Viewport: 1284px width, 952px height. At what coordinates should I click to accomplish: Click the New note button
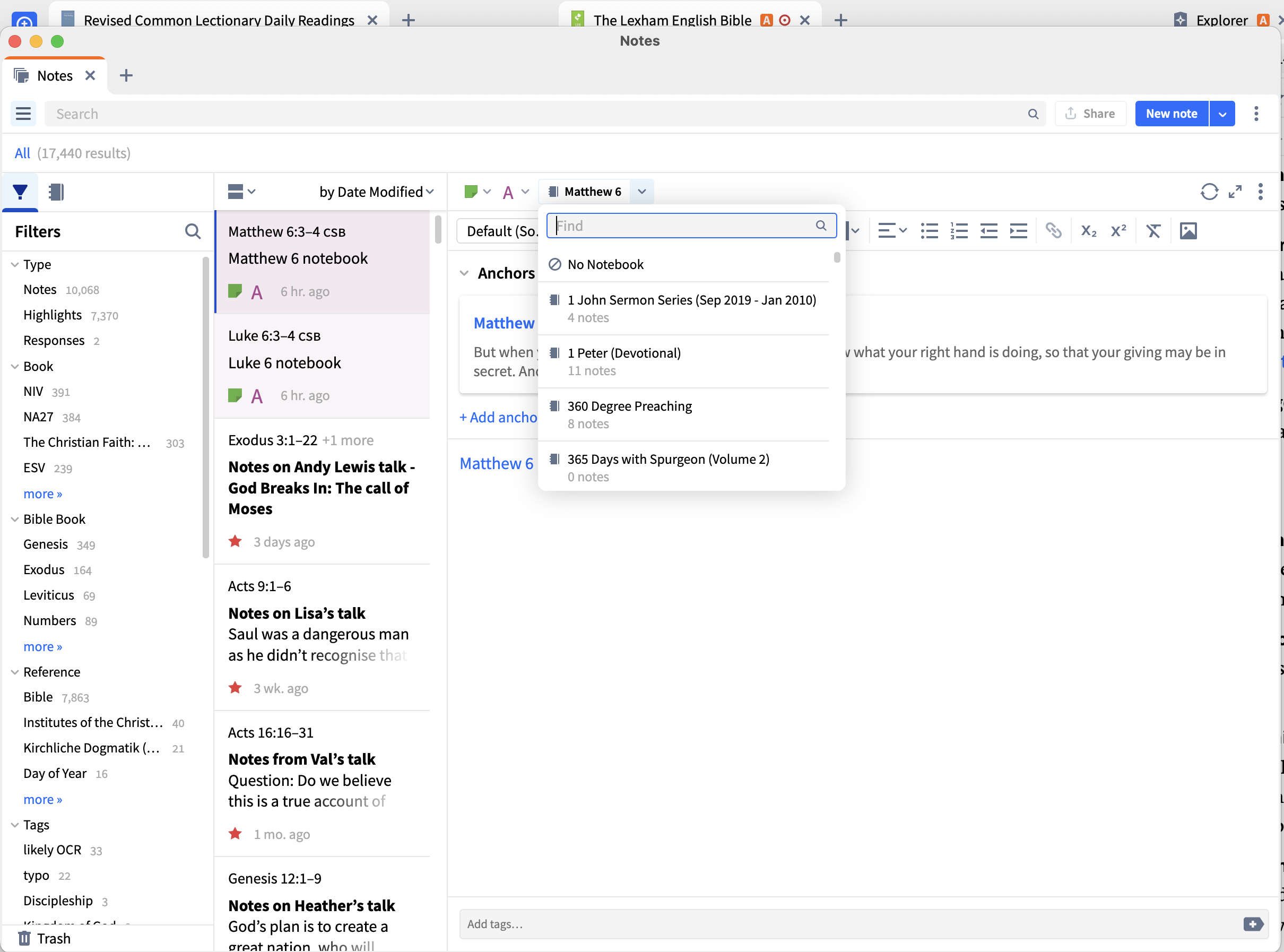pyautogui.click(x=1171, y=114)
